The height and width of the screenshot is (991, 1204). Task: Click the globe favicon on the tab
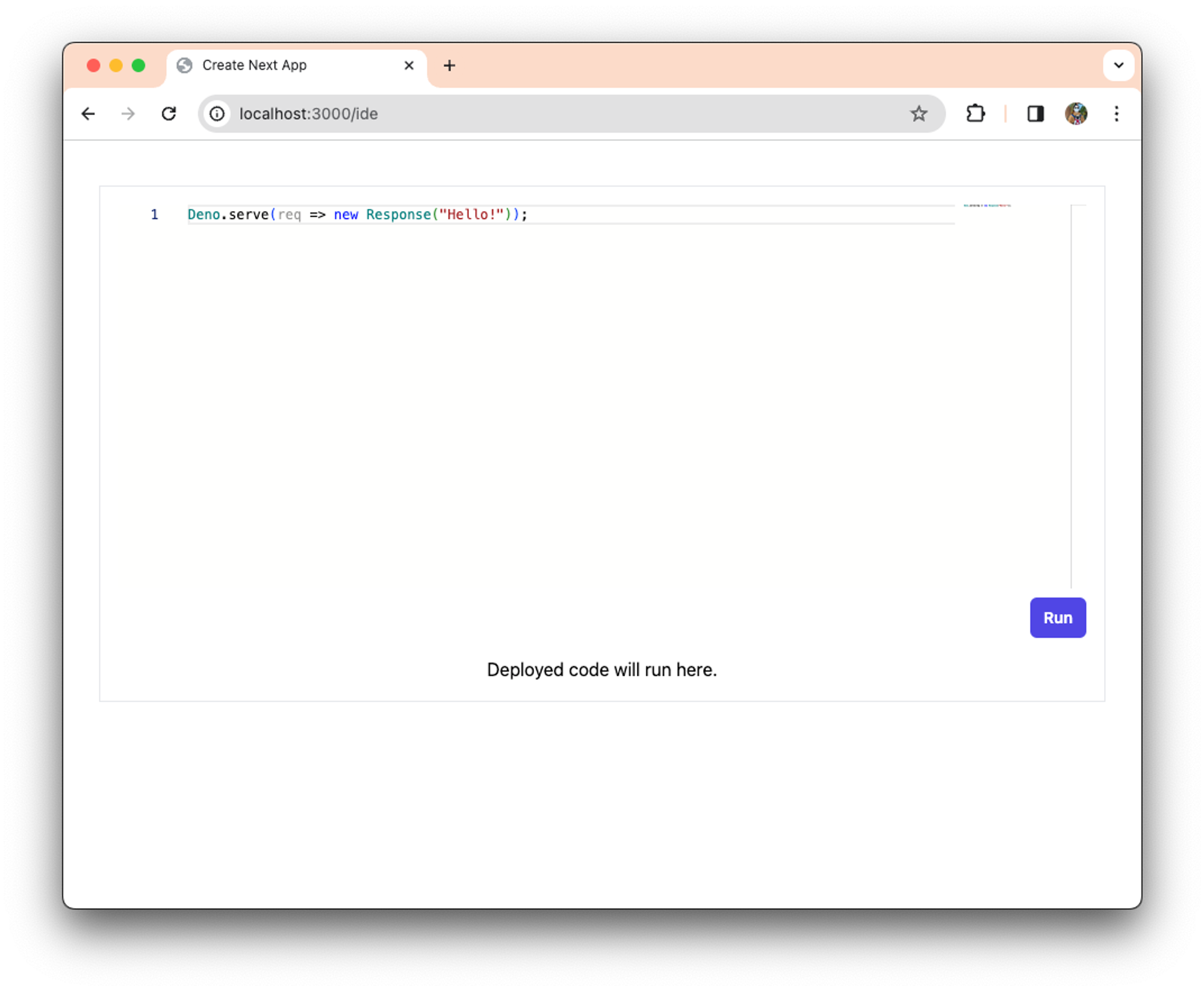[185, 65]
